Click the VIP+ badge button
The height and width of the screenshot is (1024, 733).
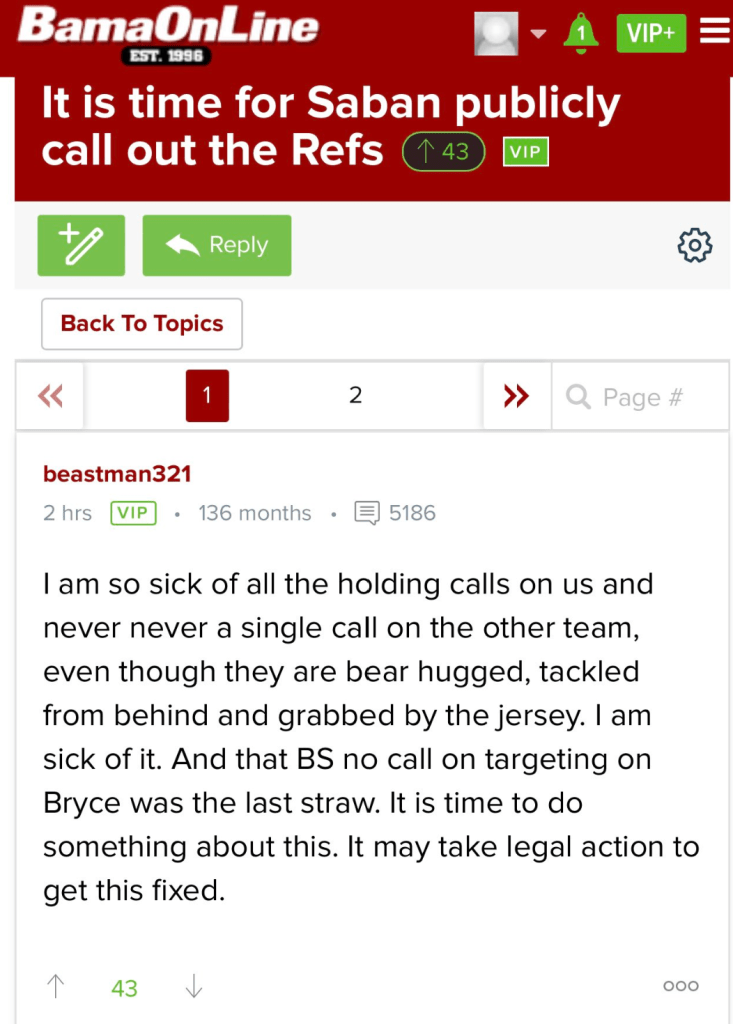[651, 33]
